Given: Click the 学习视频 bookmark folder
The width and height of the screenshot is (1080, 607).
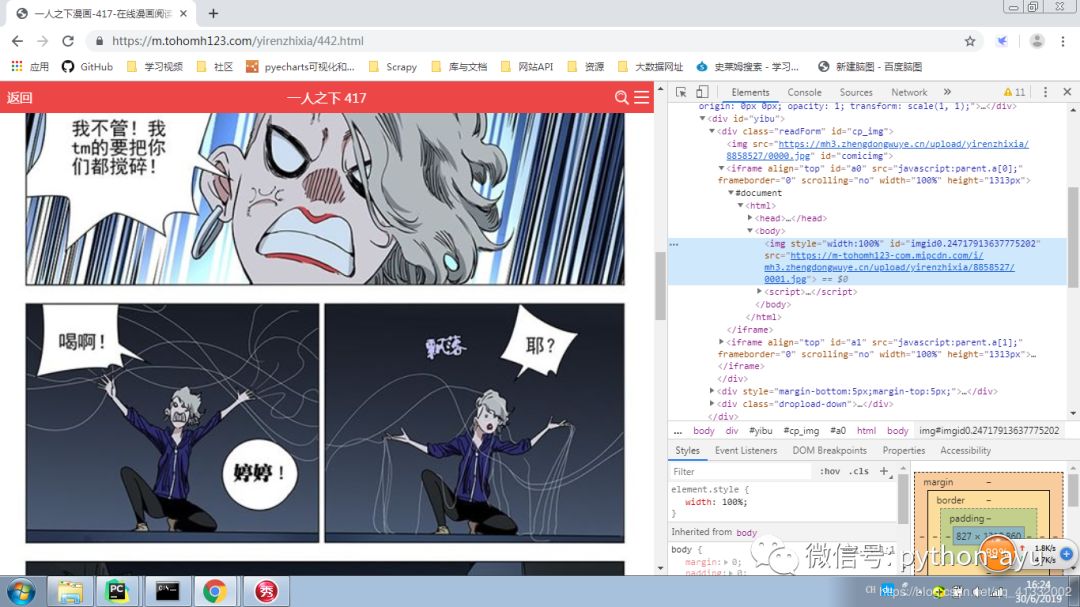Looking at the screenshot, I should pyautogui.click(x=155, y=67).
